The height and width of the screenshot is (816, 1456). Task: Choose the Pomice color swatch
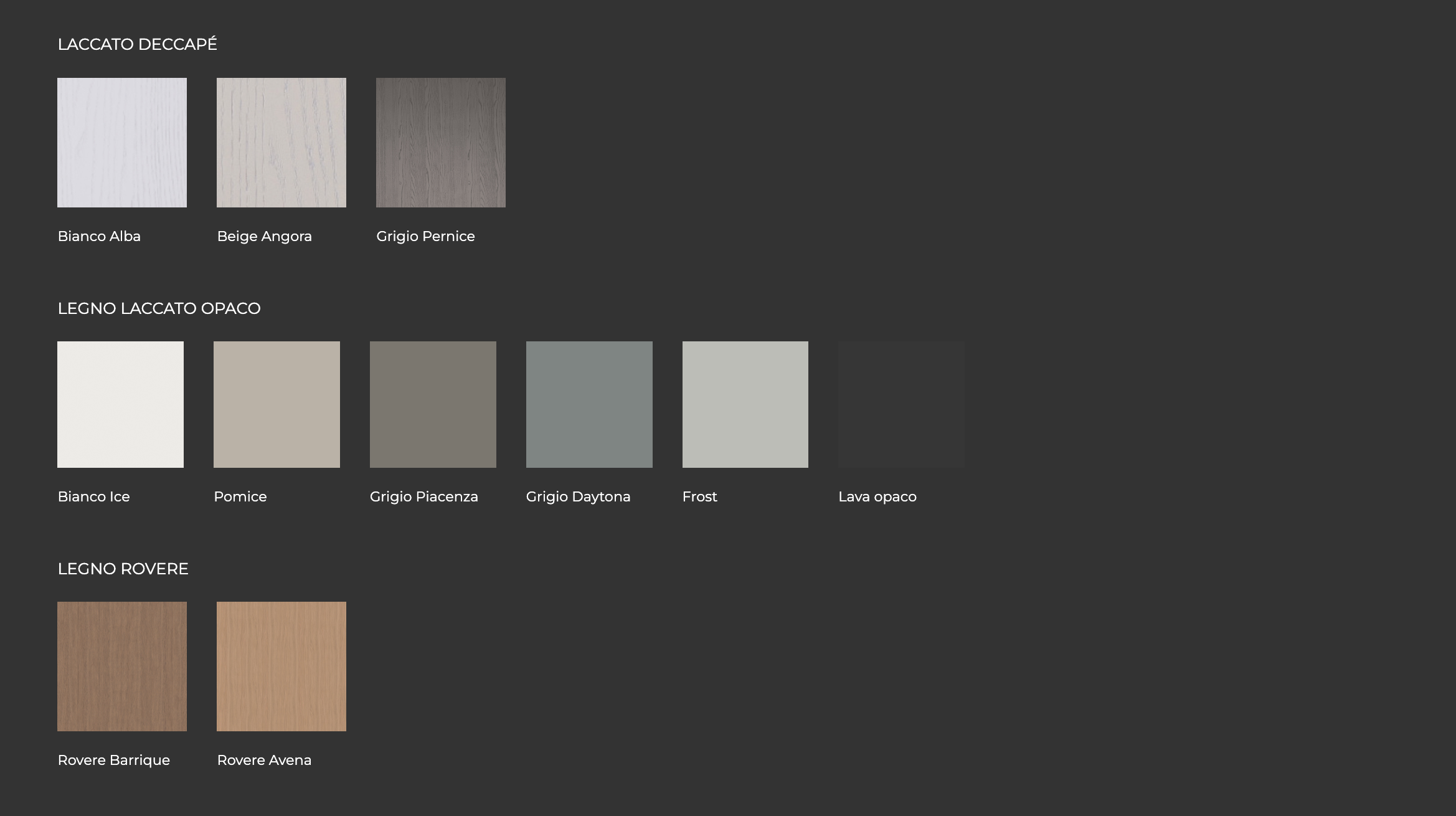coord(277,404)
